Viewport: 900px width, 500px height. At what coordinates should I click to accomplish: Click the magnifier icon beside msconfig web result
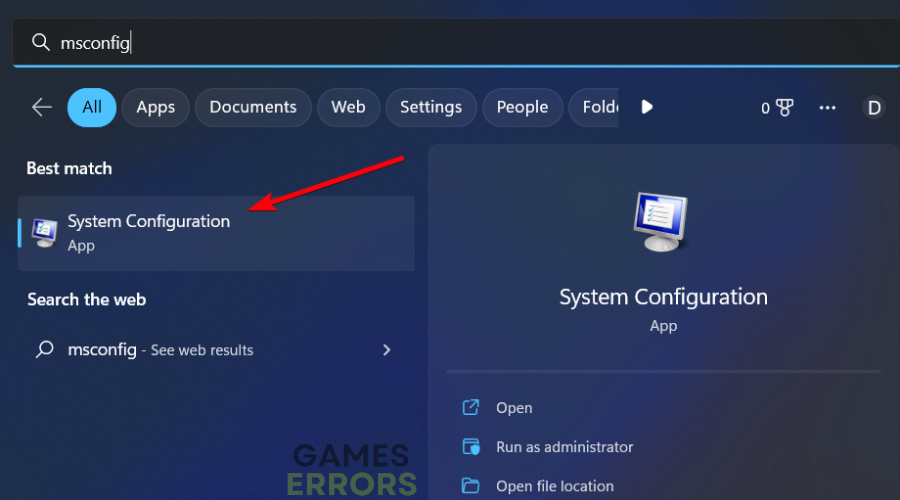(x=45, y=350)
